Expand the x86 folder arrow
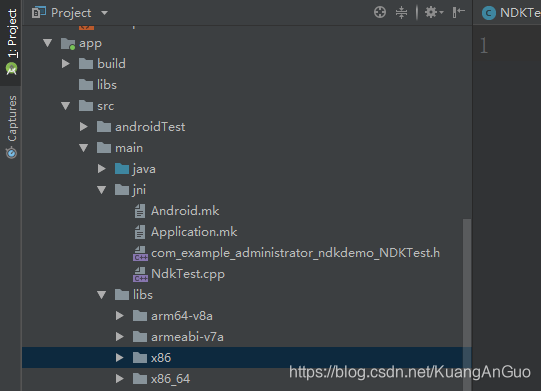Viewport: 541px width, 391px height. point(119,358)
